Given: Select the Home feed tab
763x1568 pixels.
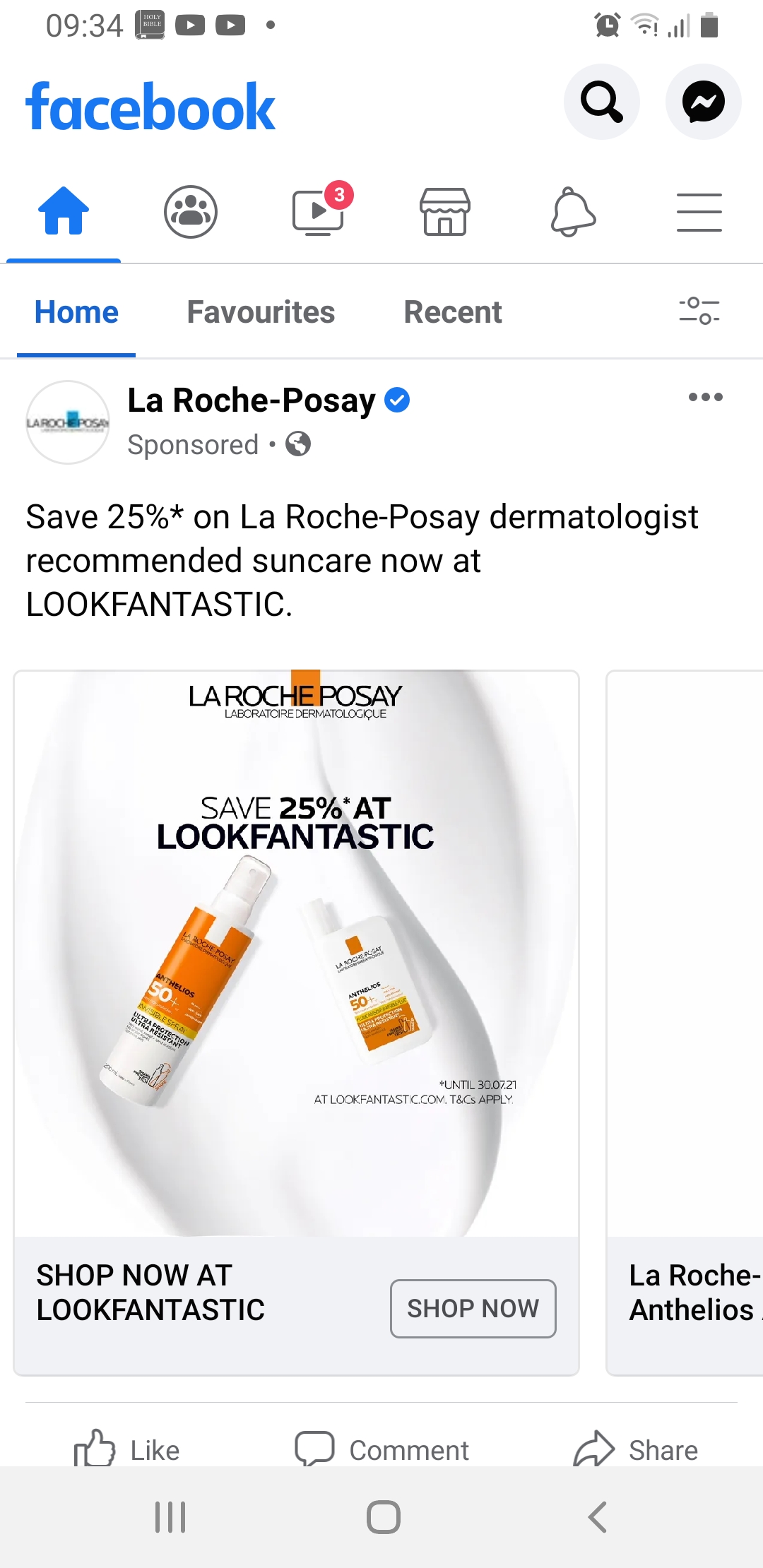Looking at the screenshot, I should tap(76, 312).
